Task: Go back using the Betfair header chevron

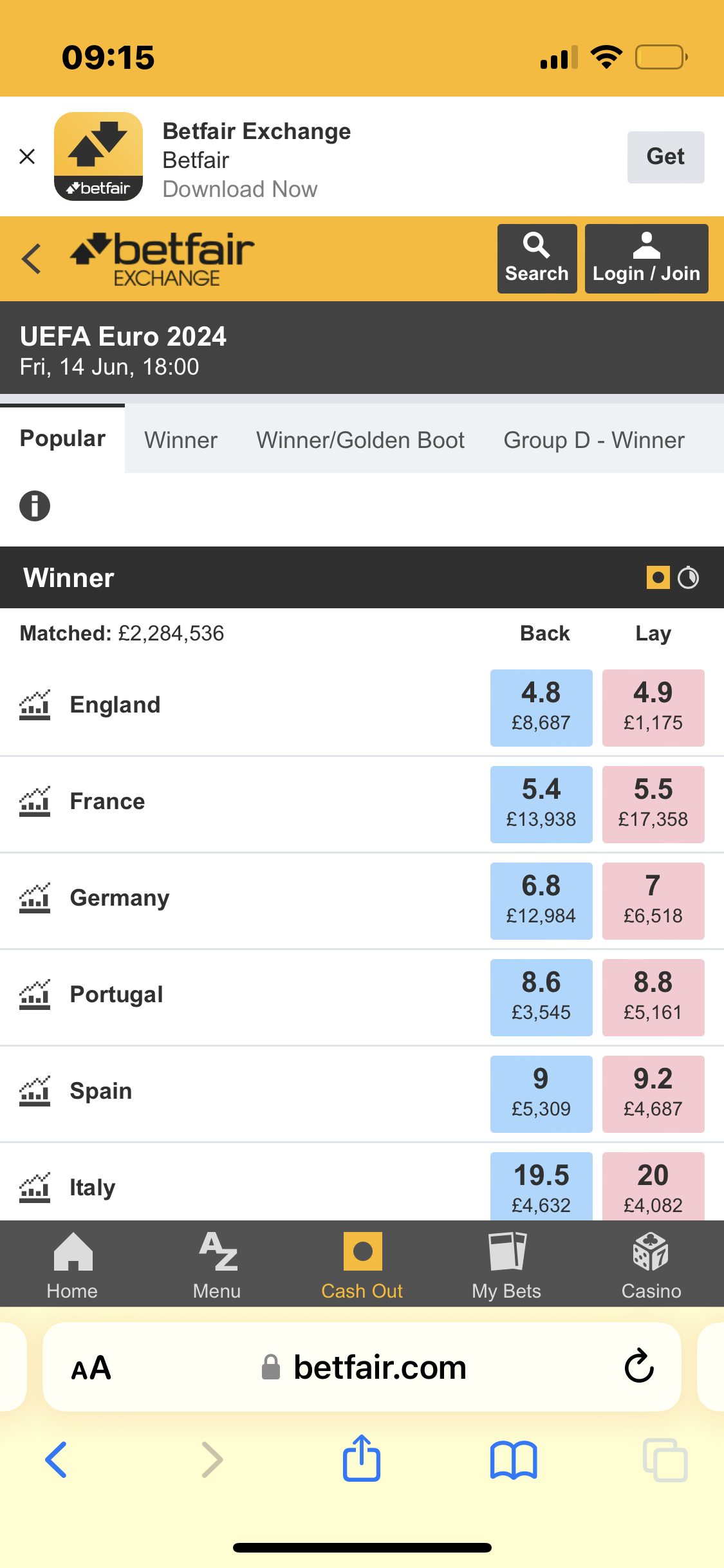Action: (31, 259)
